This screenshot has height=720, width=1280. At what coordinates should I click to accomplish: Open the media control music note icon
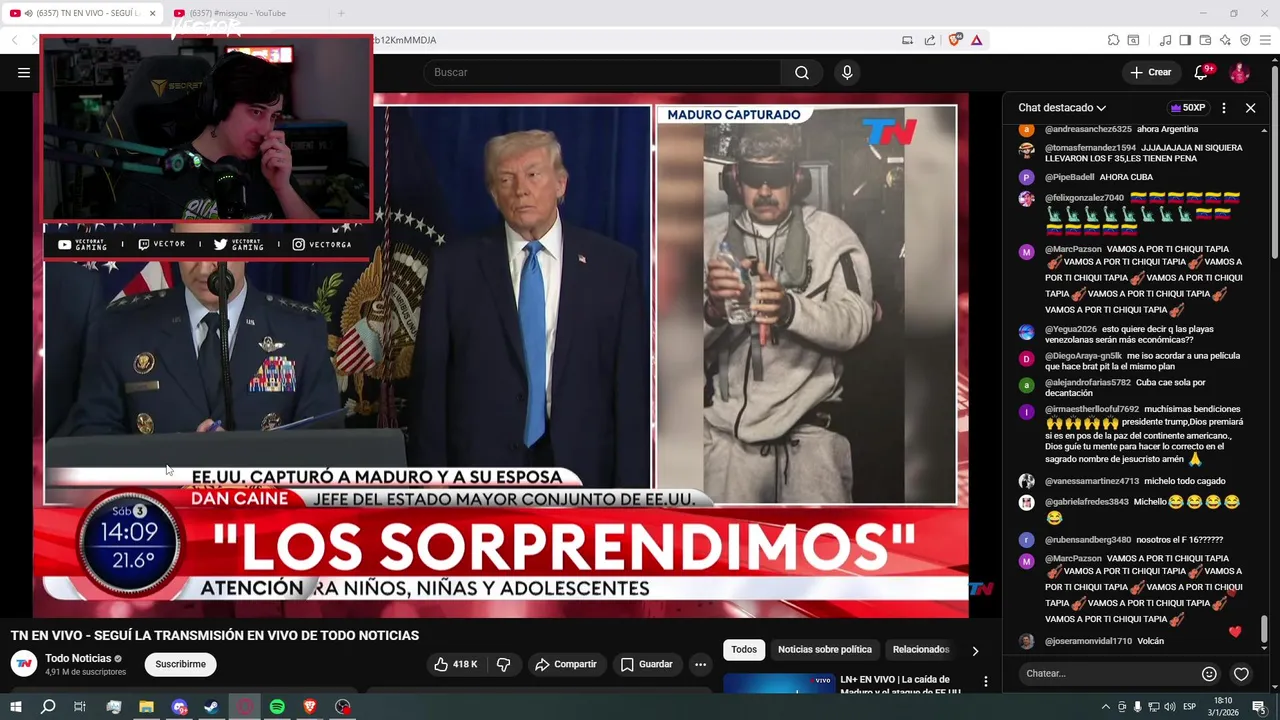tap(1165, 40)
